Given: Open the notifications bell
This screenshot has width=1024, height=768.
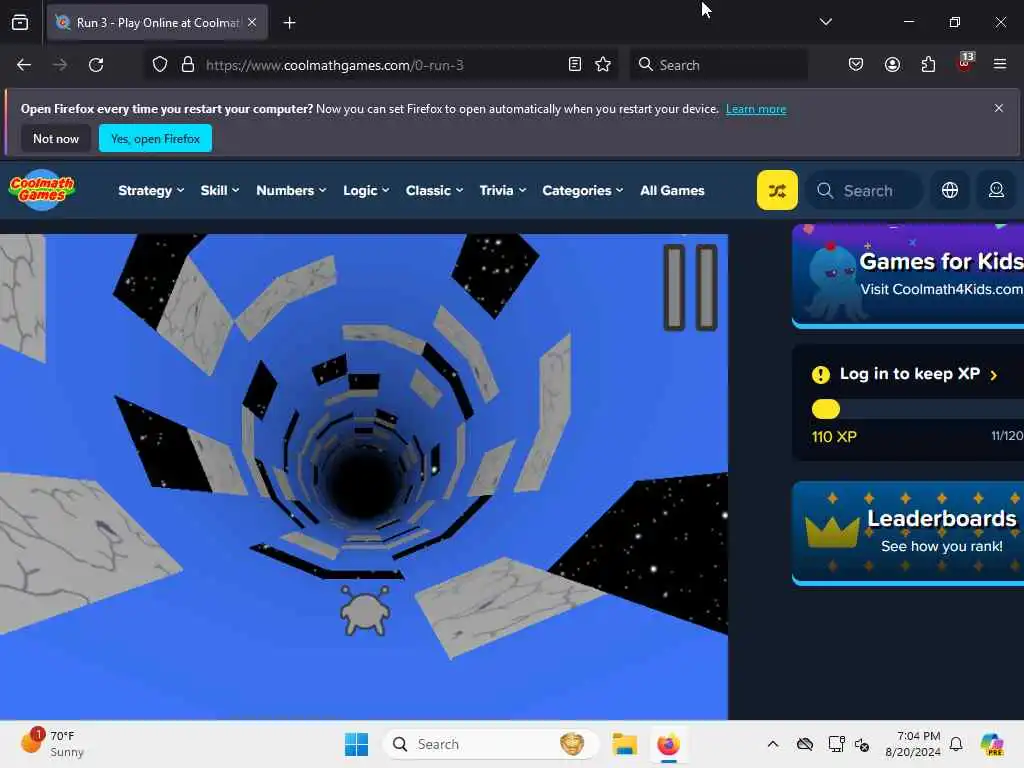Looking at the screenshot, I should pos(956,744).
